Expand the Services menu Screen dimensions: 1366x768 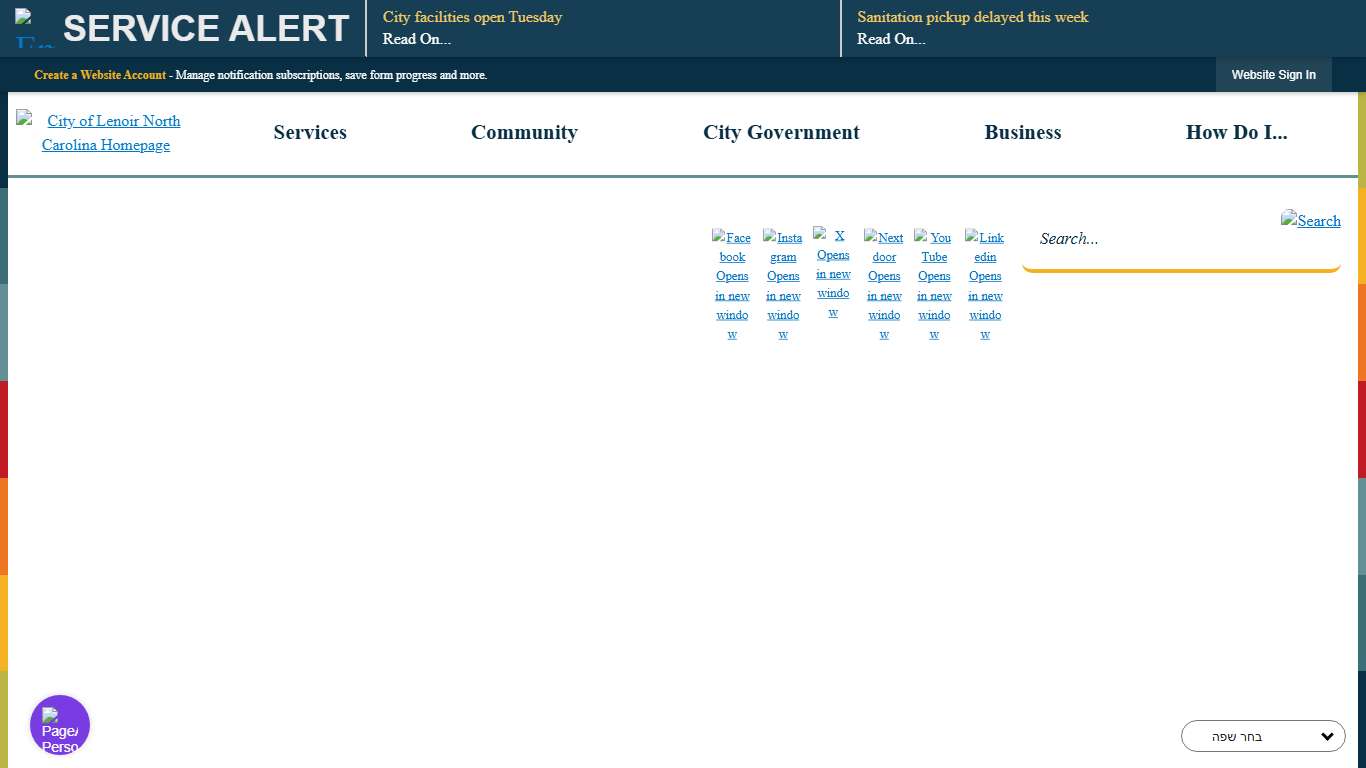[x=310, y=133]
